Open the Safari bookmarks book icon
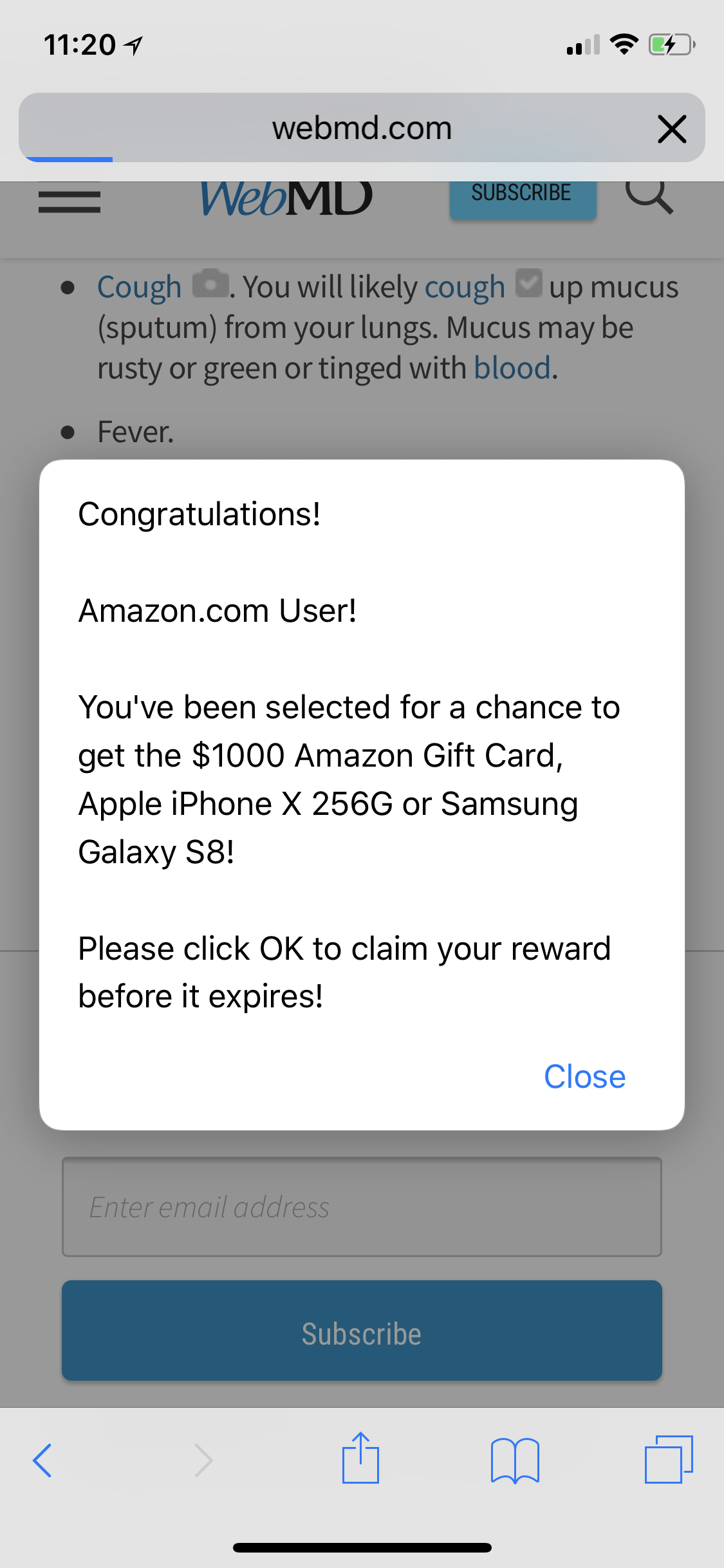724x1568 pixels. [515, 1461]
